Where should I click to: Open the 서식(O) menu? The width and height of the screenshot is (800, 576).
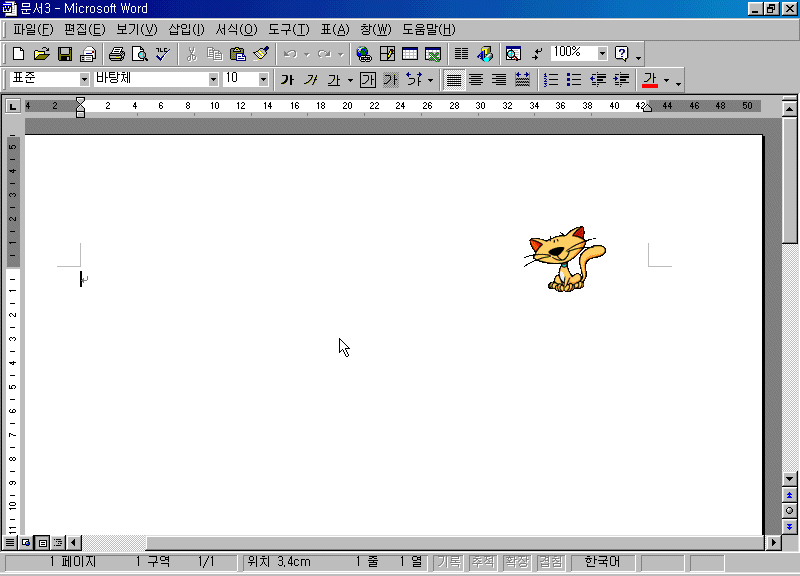[236, 30]
